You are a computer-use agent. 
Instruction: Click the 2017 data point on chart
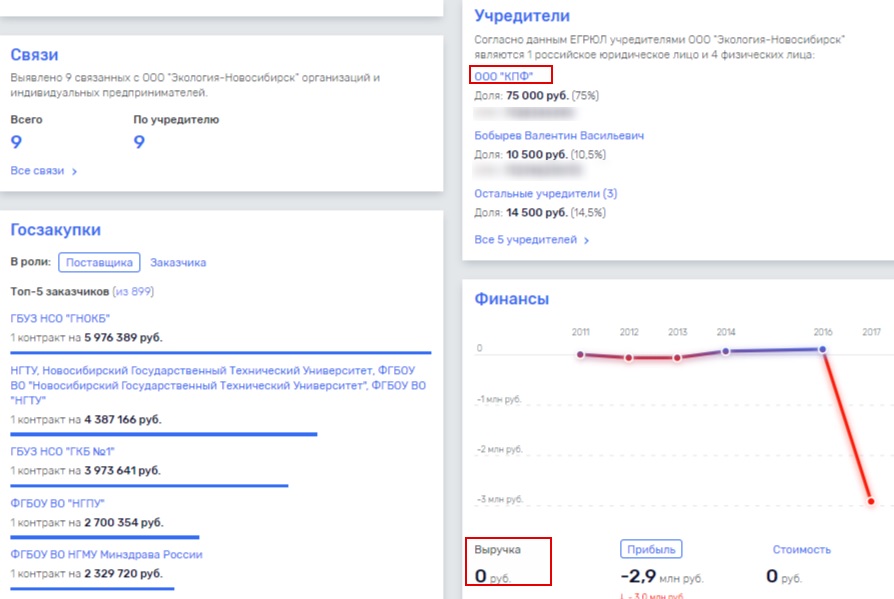(871, 502)
